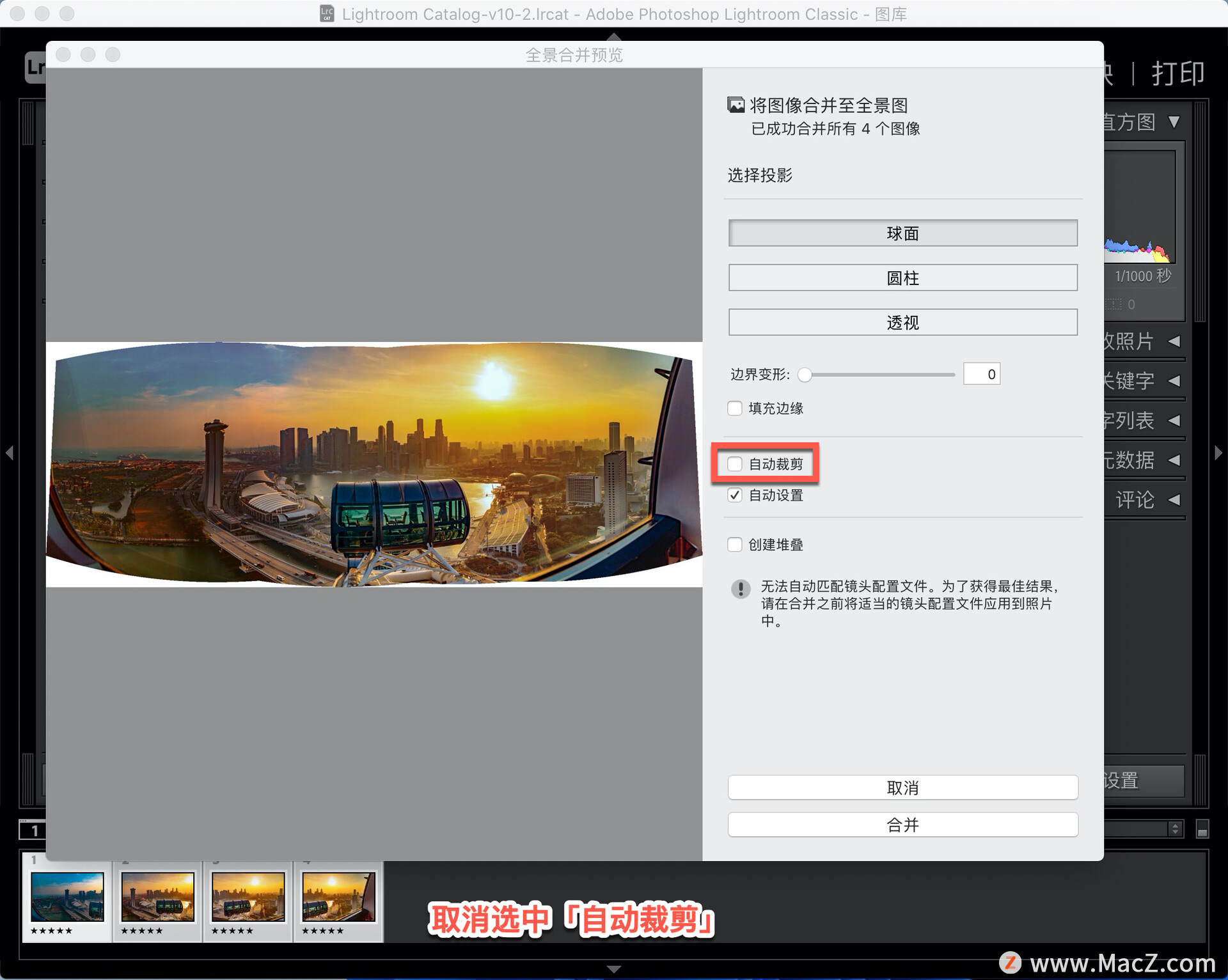1228x980 pixels.
Task: Click the main display number 1 button
Action: pos(33,830)
